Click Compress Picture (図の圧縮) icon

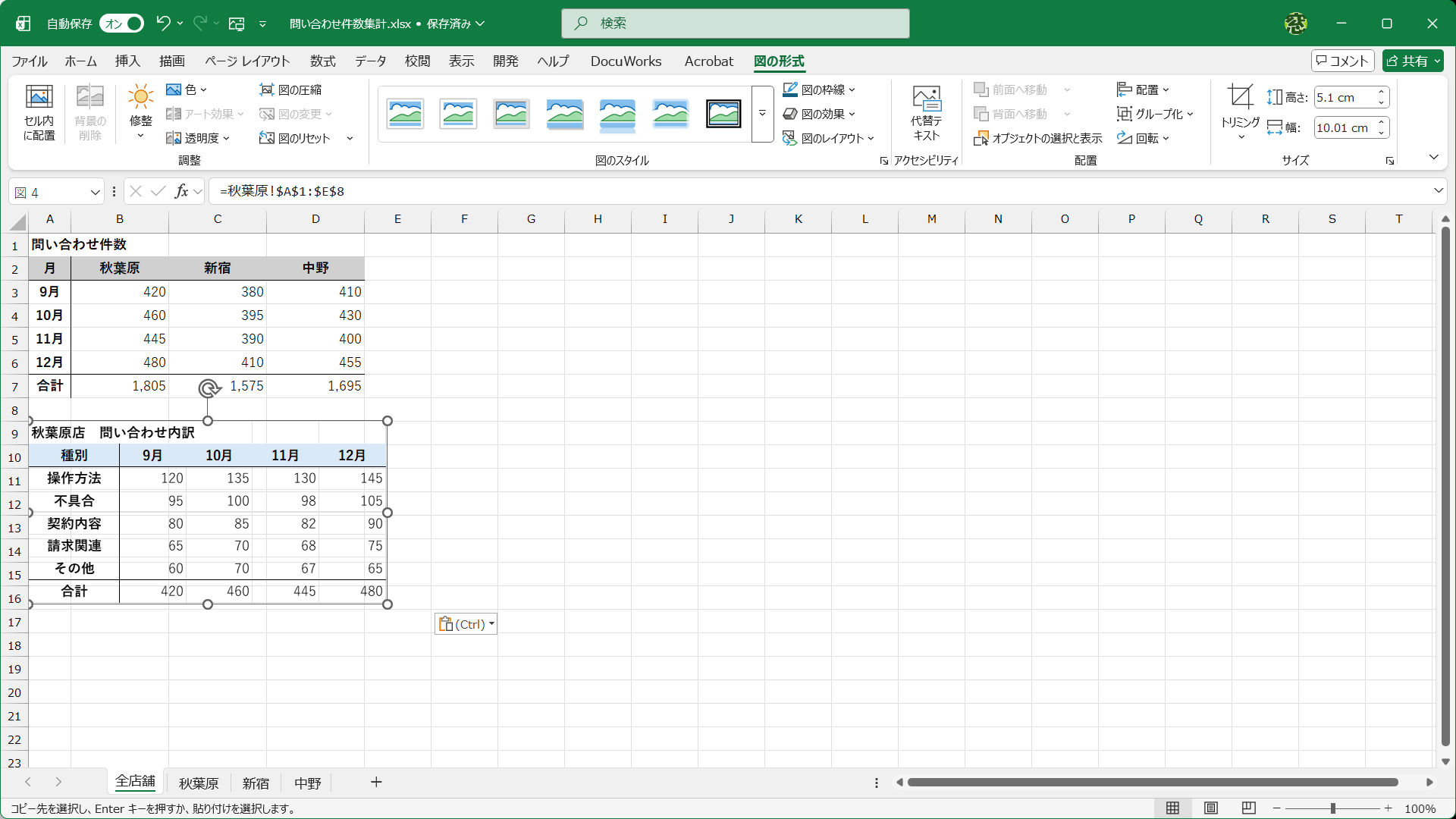coord(266,89)
